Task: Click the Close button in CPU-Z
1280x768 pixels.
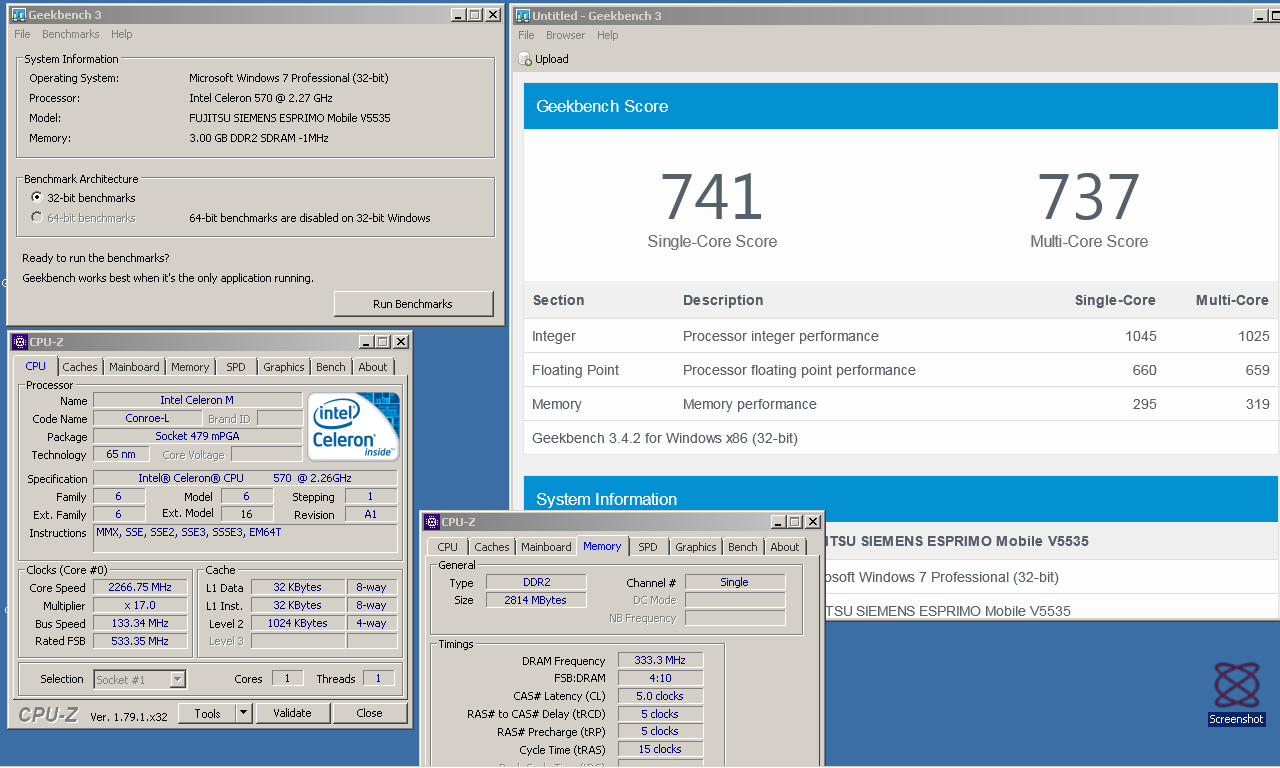Action: click(x=369, y=713)
